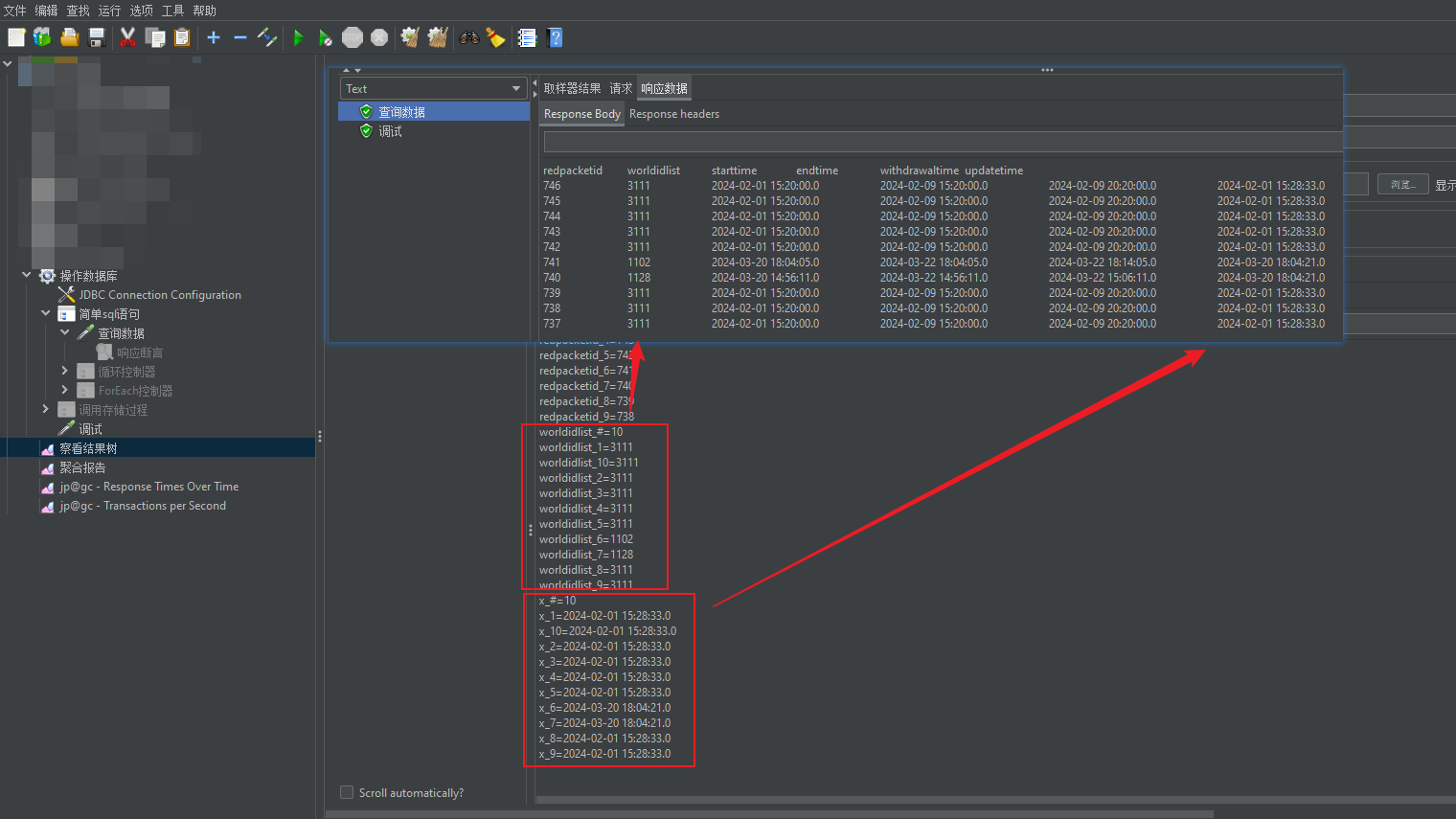Click the STOP test icon
Viewport: 1456px width, 819px height.
tap(353, 37)
